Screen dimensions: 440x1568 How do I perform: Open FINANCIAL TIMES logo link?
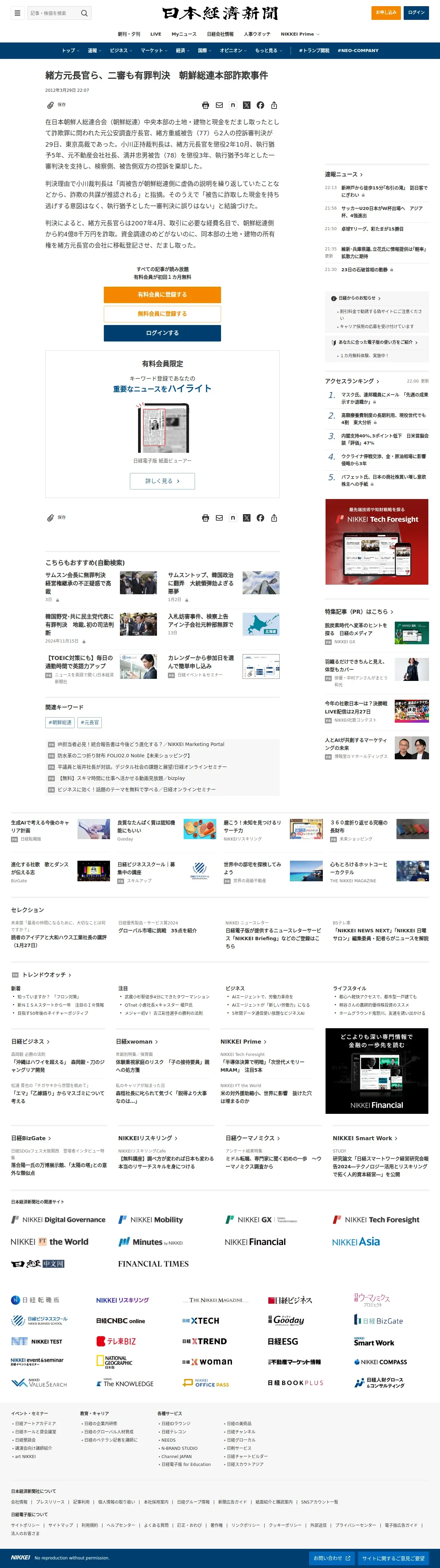[153, 1264]
